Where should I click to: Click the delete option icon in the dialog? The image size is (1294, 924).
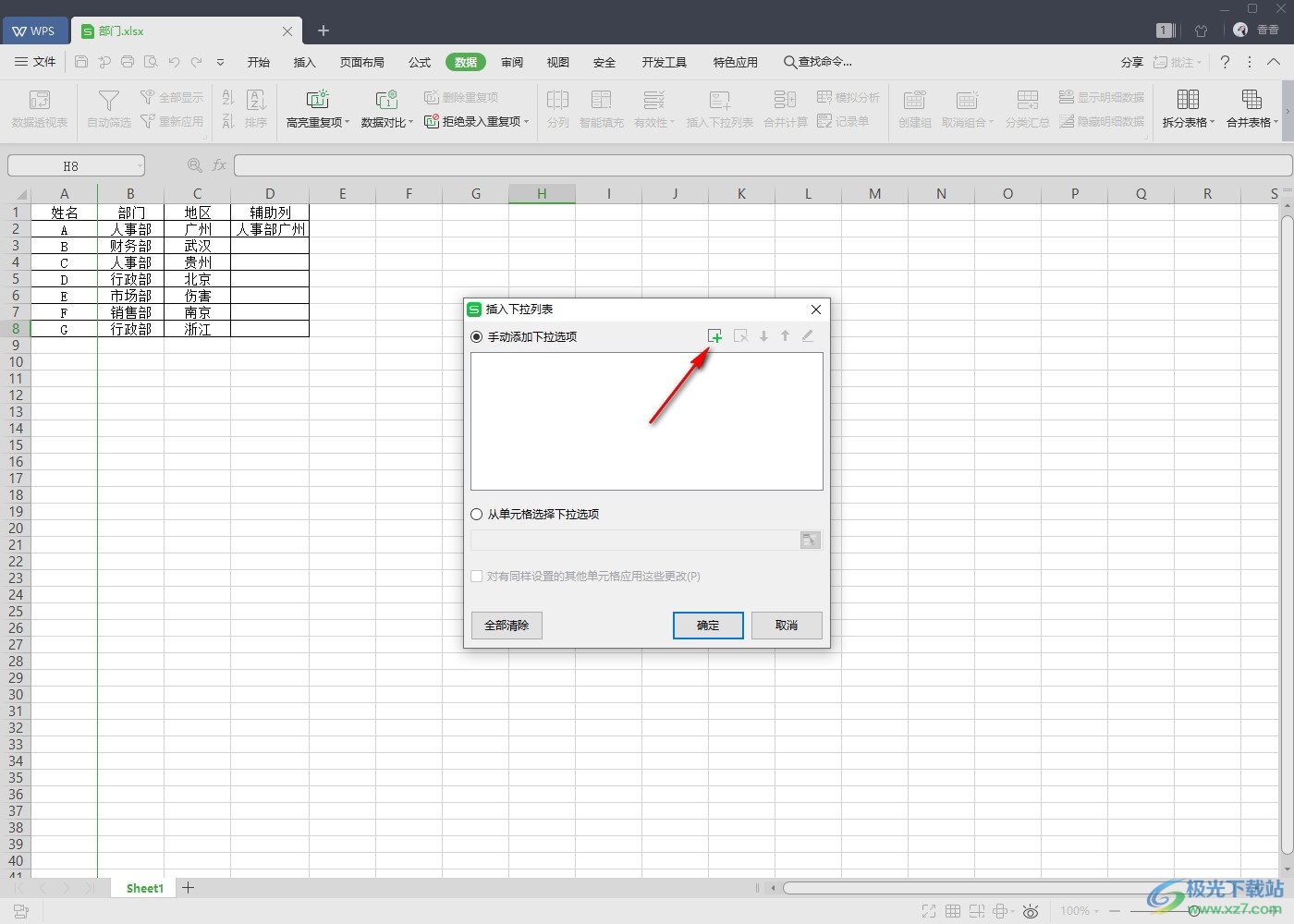740,336
